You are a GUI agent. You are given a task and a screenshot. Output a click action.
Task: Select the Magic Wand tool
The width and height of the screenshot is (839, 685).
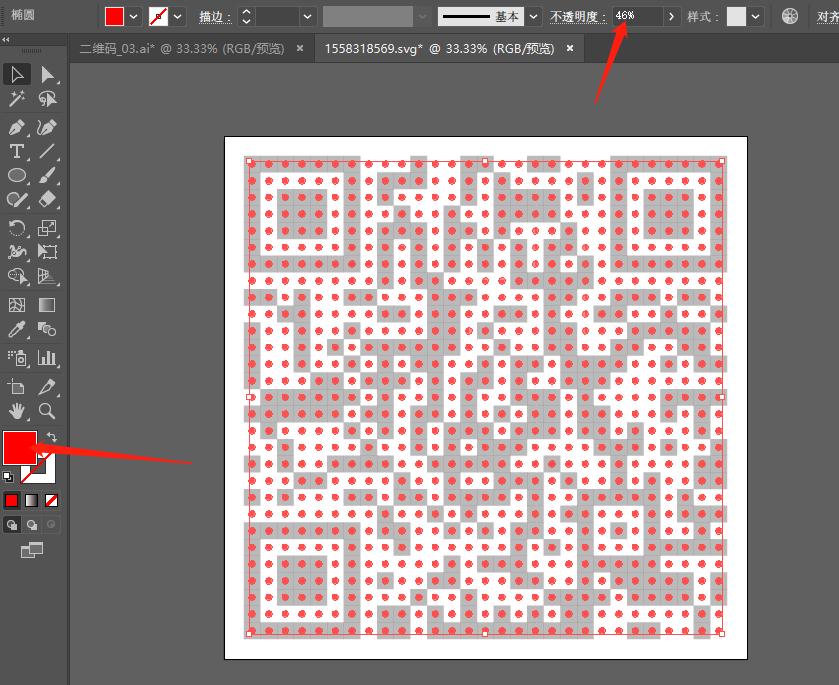17,98
